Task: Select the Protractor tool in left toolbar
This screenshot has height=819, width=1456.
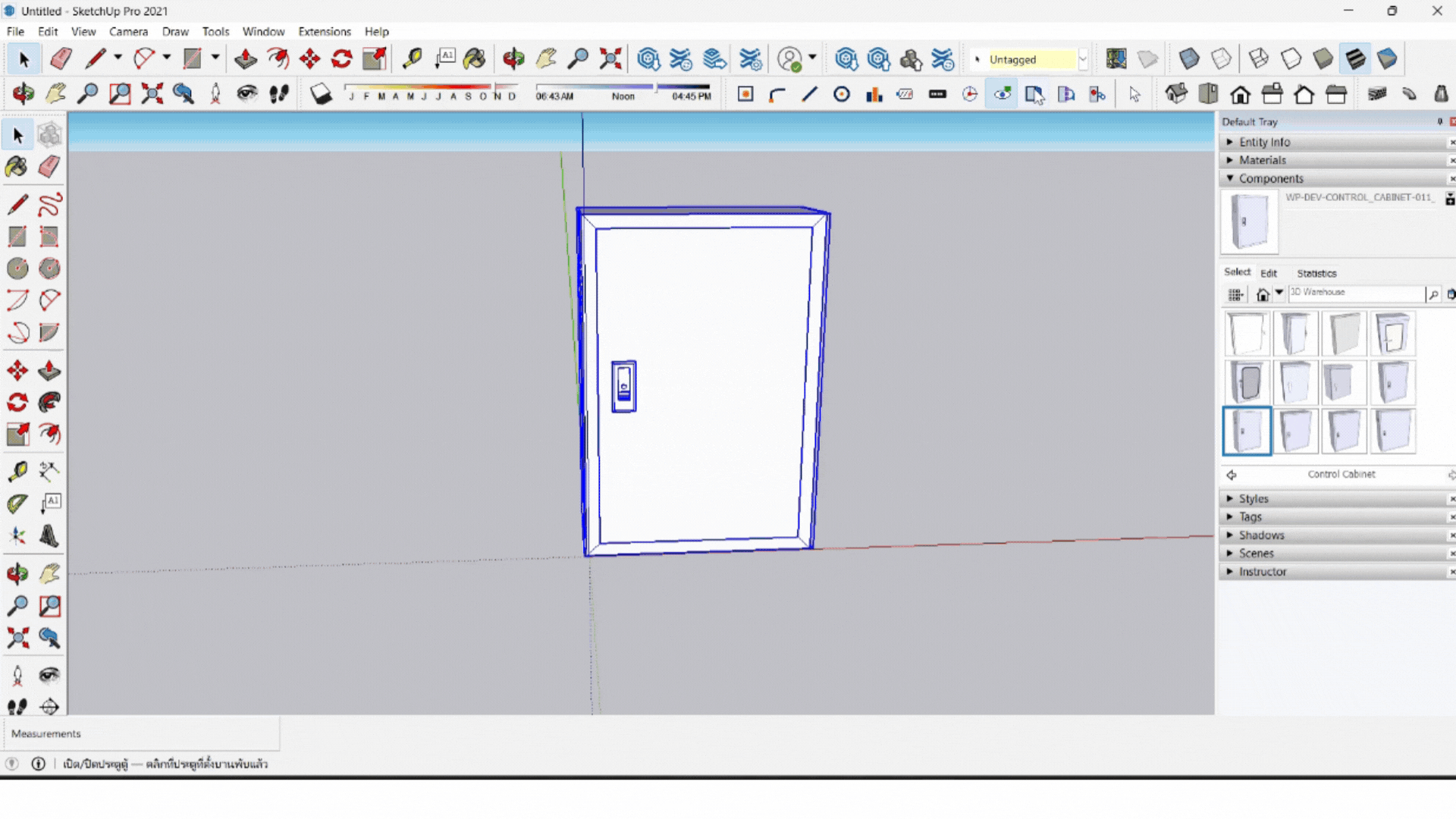Action: (17, 504)
